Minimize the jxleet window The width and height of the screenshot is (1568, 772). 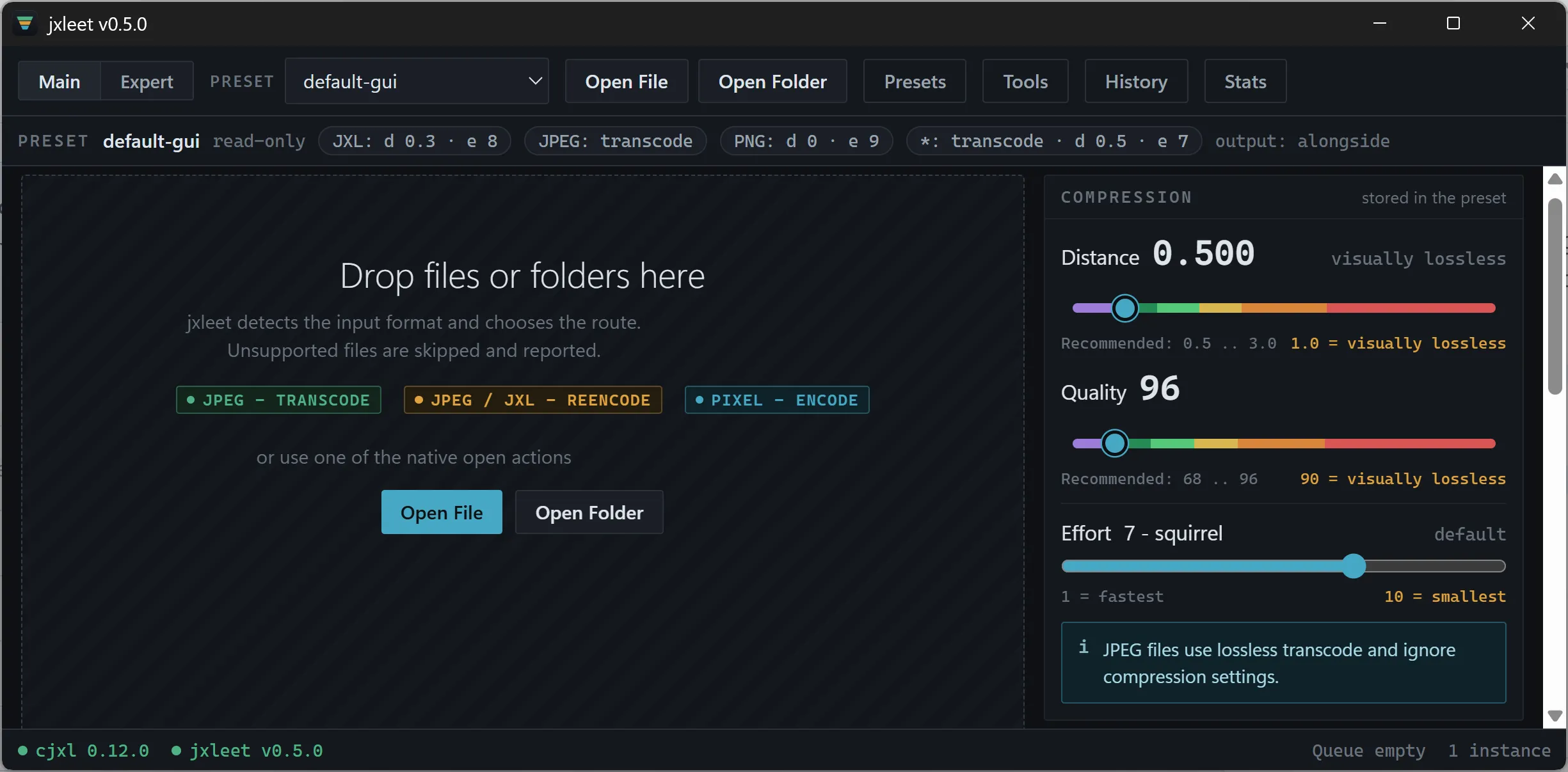pyautogui.click(x=1380, y=24)
